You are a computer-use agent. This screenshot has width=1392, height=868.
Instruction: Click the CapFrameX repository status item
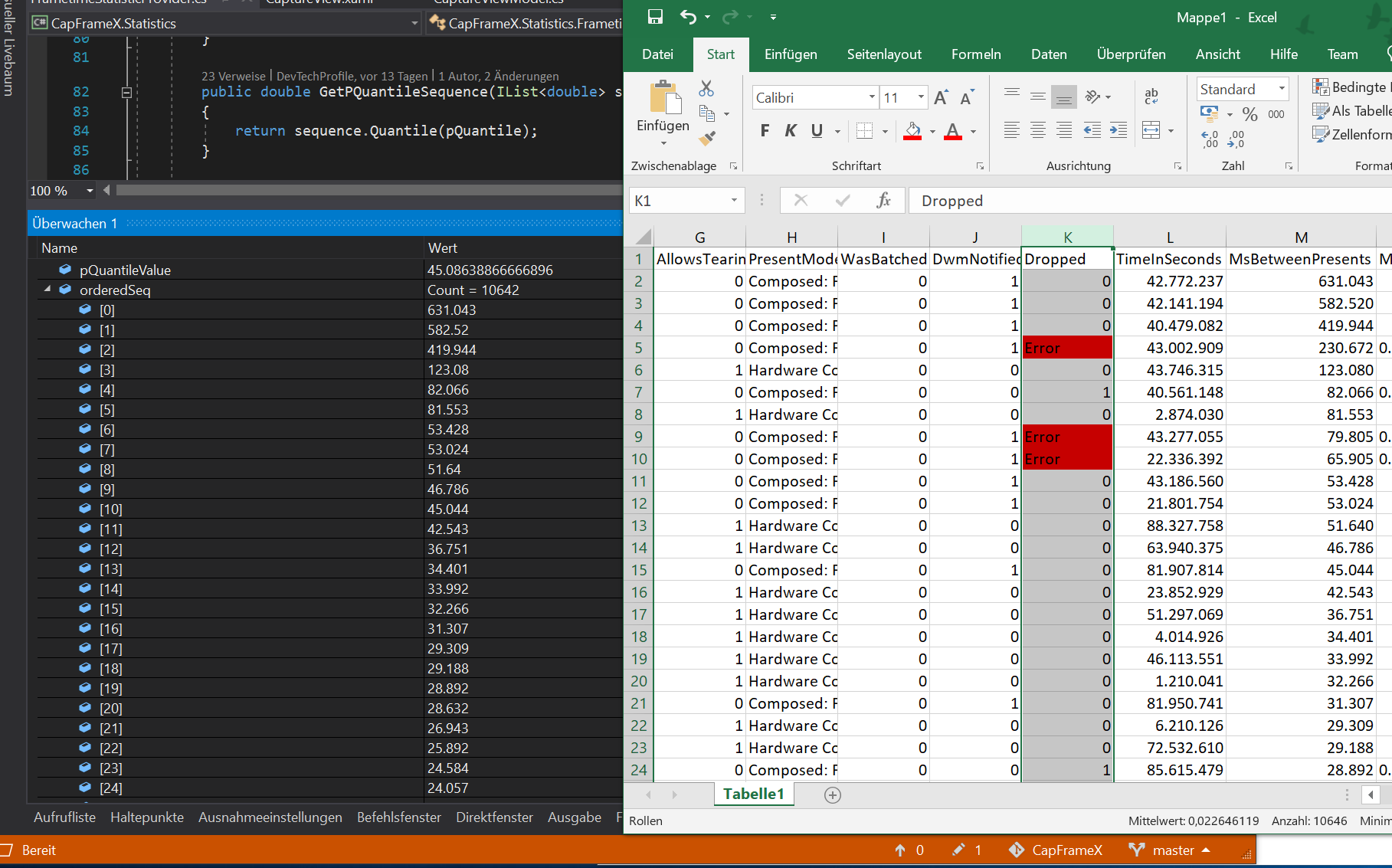[x=1056, y=850]
